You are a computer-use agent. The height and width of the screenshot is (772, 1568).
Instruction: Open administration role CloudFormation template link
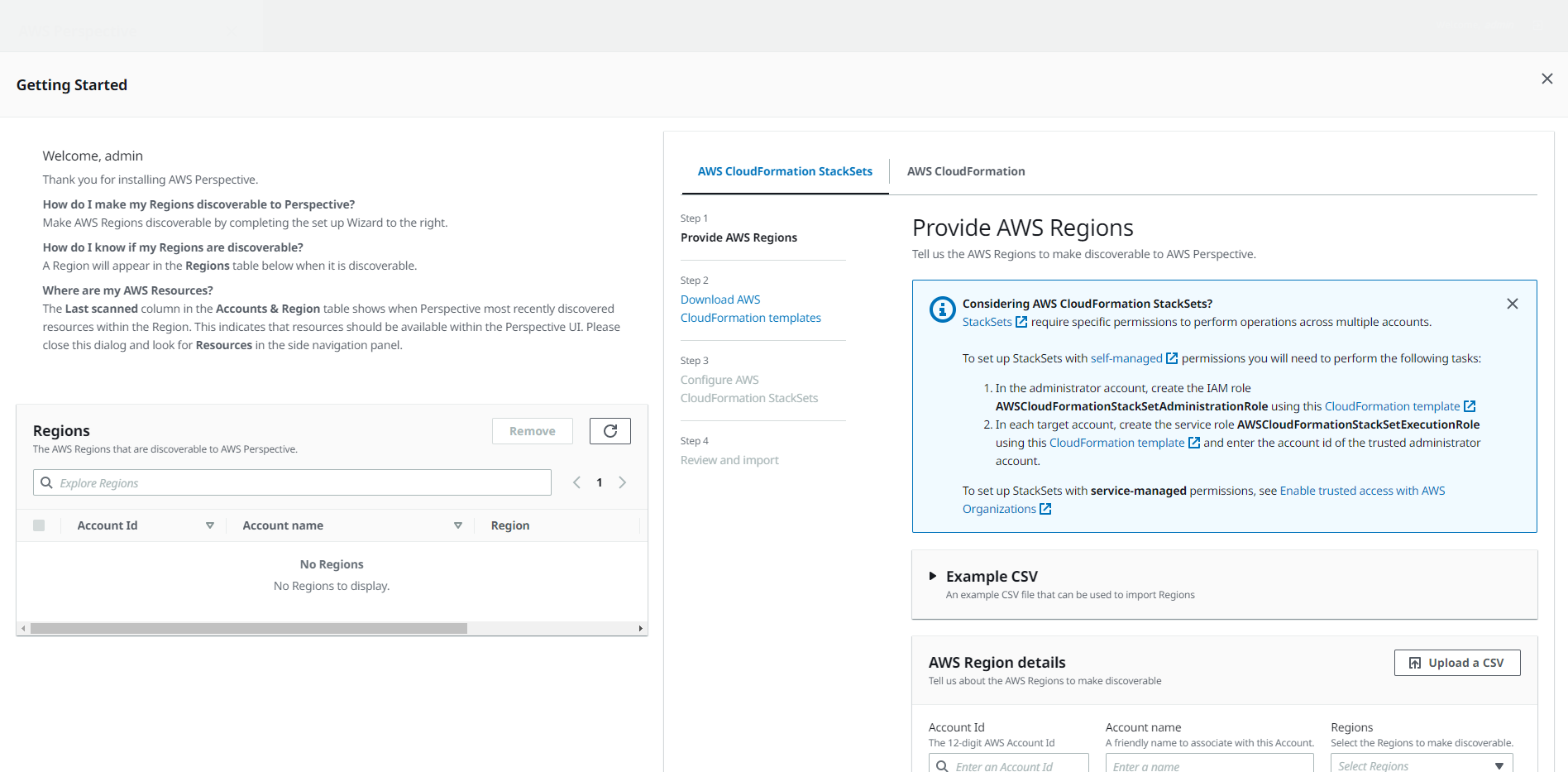click(1399, 406)
